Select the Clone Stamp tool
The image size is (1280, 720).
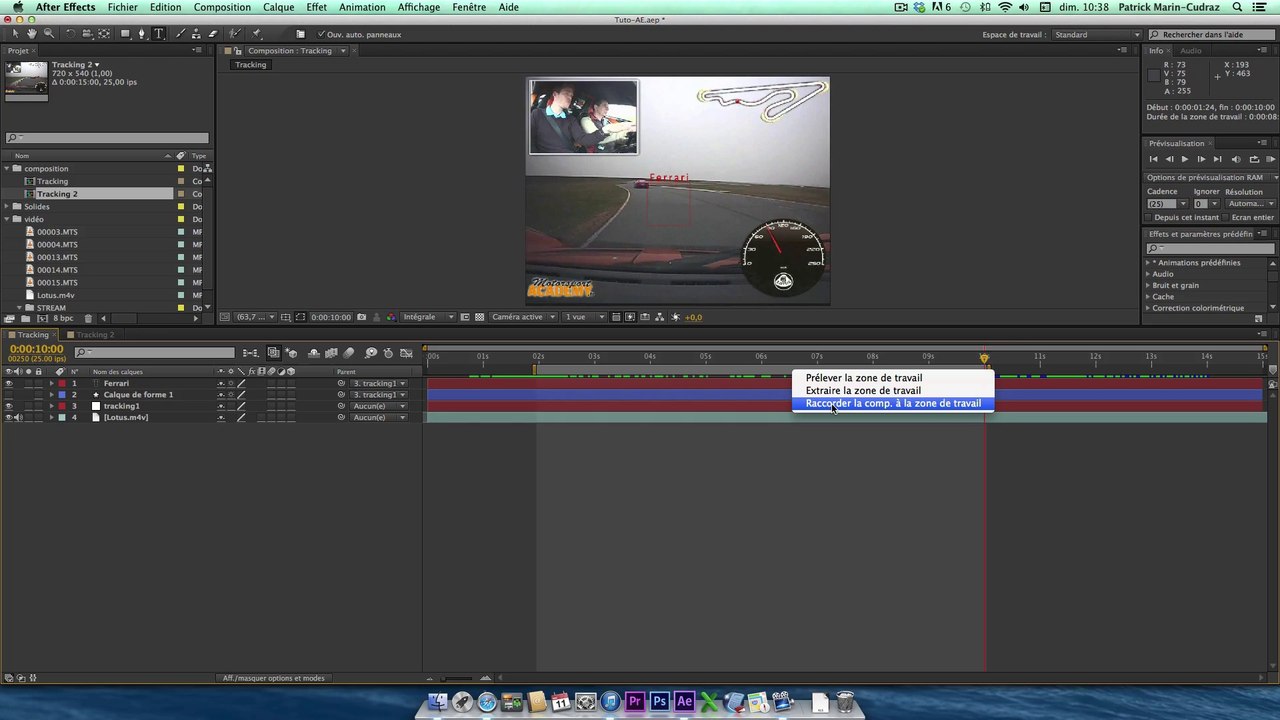(x=197, y=34)
